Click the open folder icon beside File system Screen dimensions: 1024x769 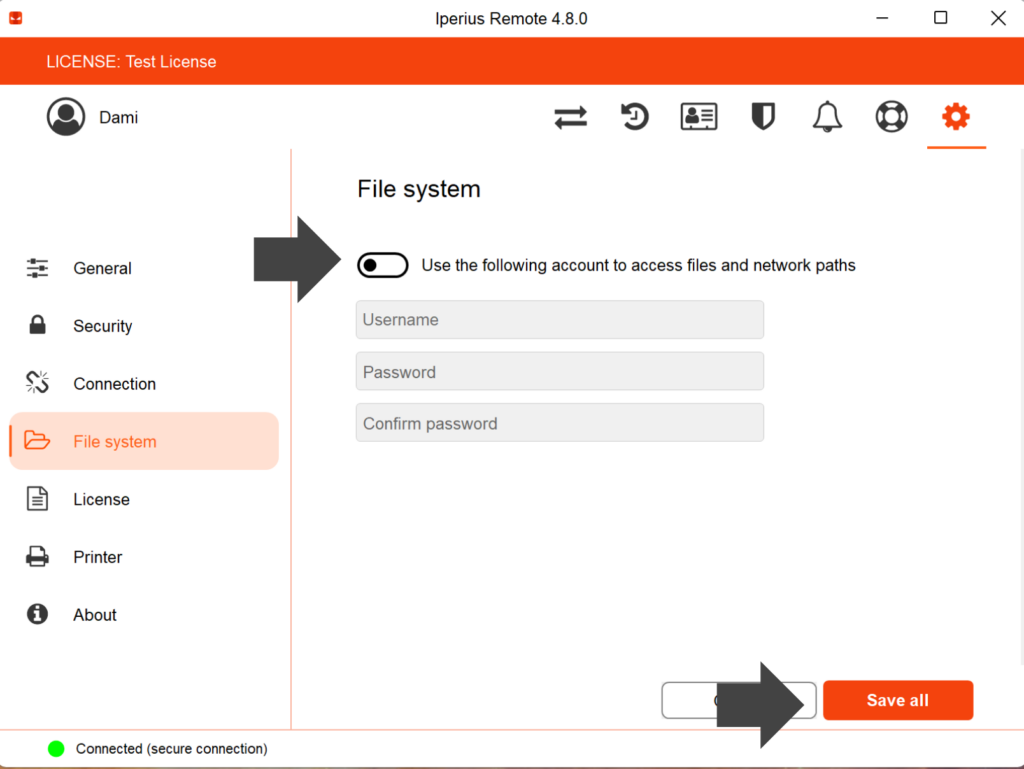pos(37,441)
